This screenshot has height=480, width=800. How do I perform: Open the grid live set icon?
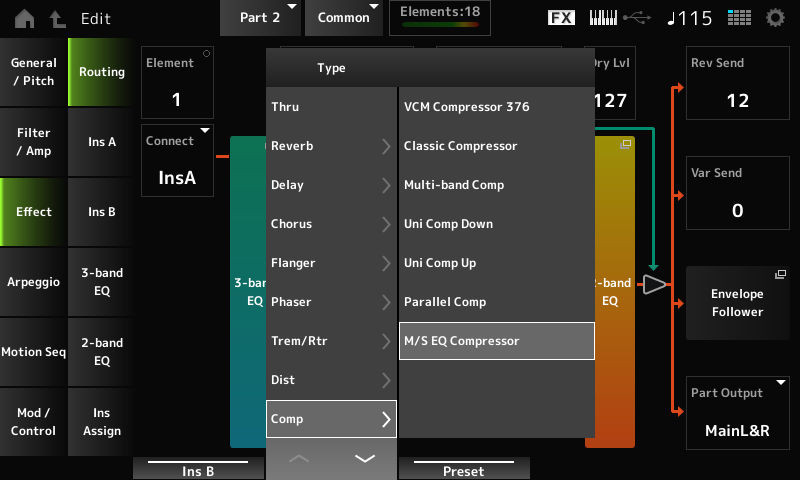(x=739, y=18)
